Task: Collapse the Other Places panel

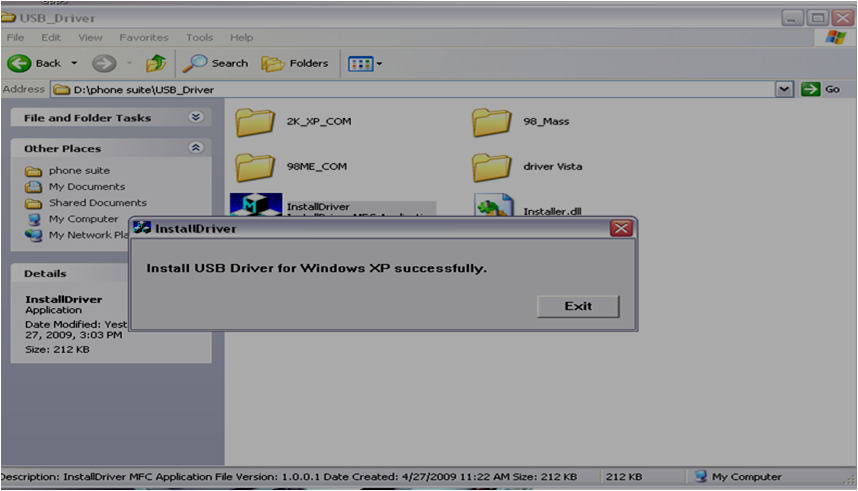Action: click(x=196, y=148)
